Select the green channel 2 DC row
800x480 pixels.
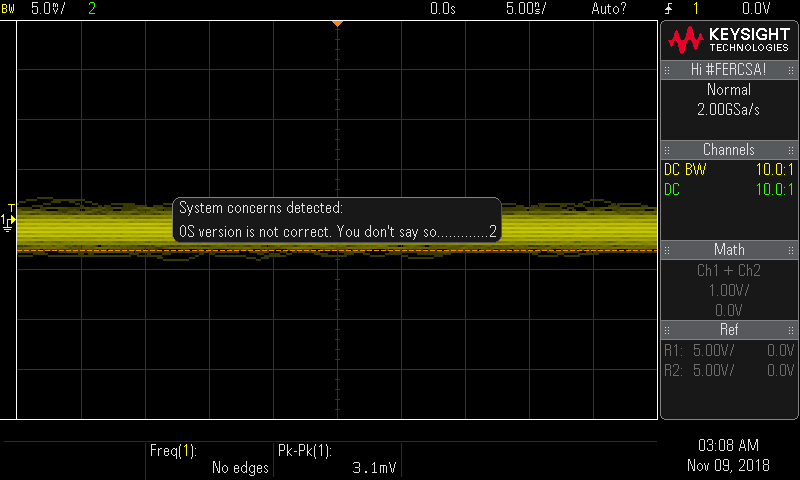[x=729, y=189]
